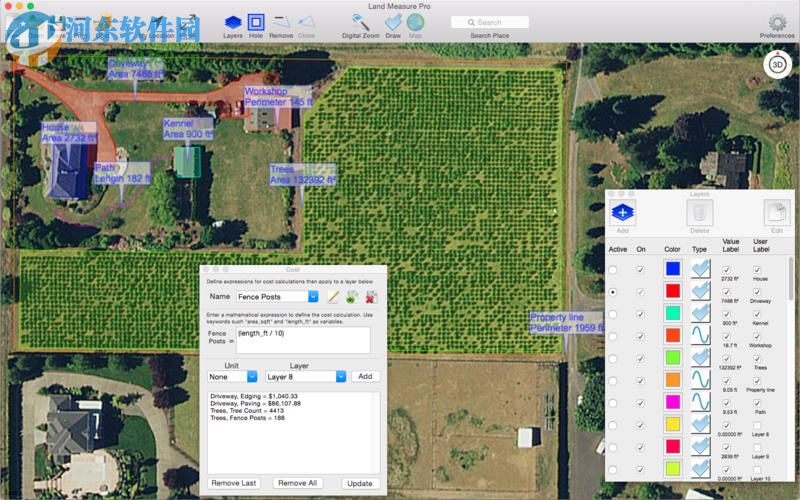Click the blue color swatch of House layer
Image resolution: width=800 pixels, height=500 pixels.
[673, 268]
